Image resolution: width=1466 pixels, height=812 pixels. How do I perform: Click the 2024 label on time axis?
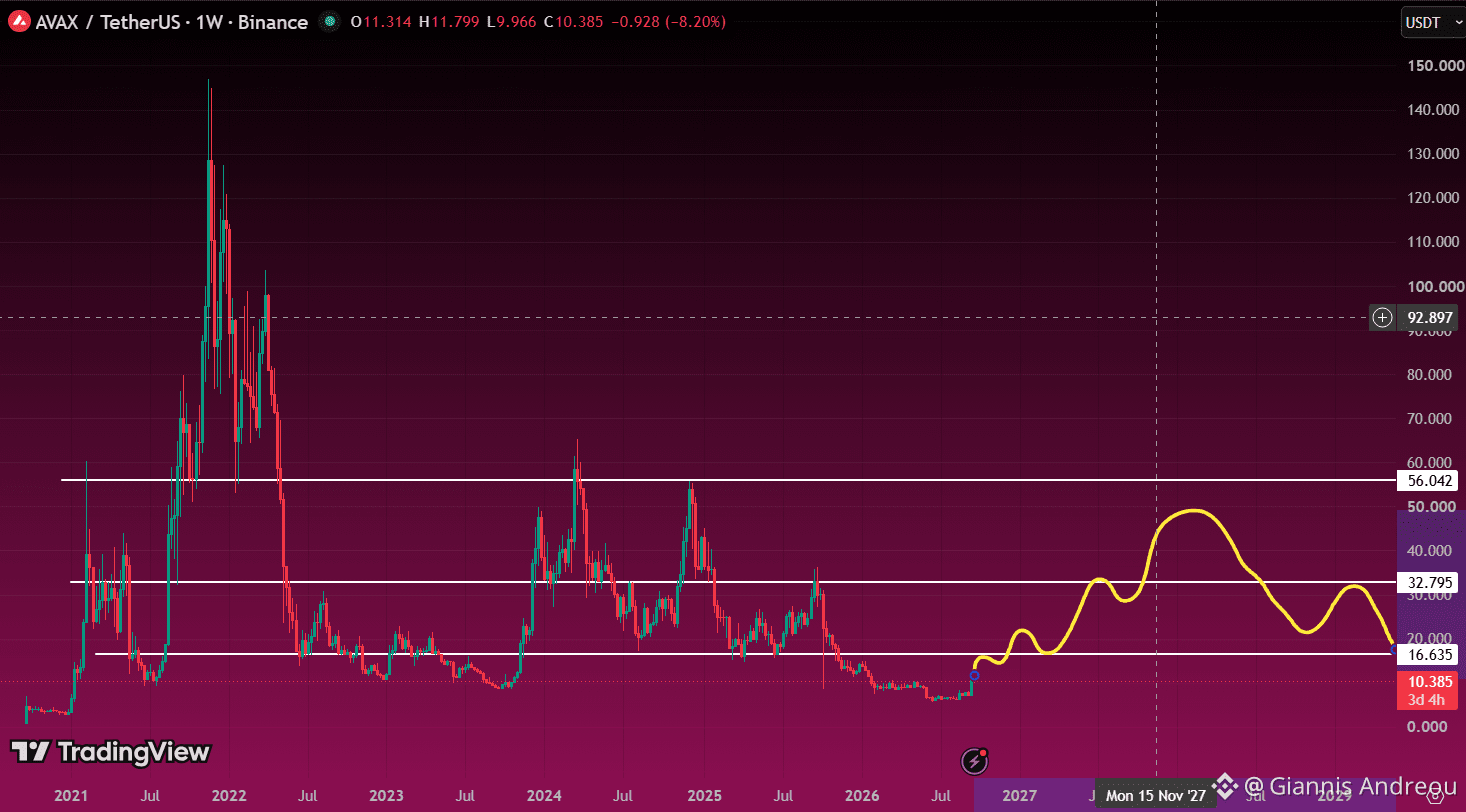coord(544,796)
